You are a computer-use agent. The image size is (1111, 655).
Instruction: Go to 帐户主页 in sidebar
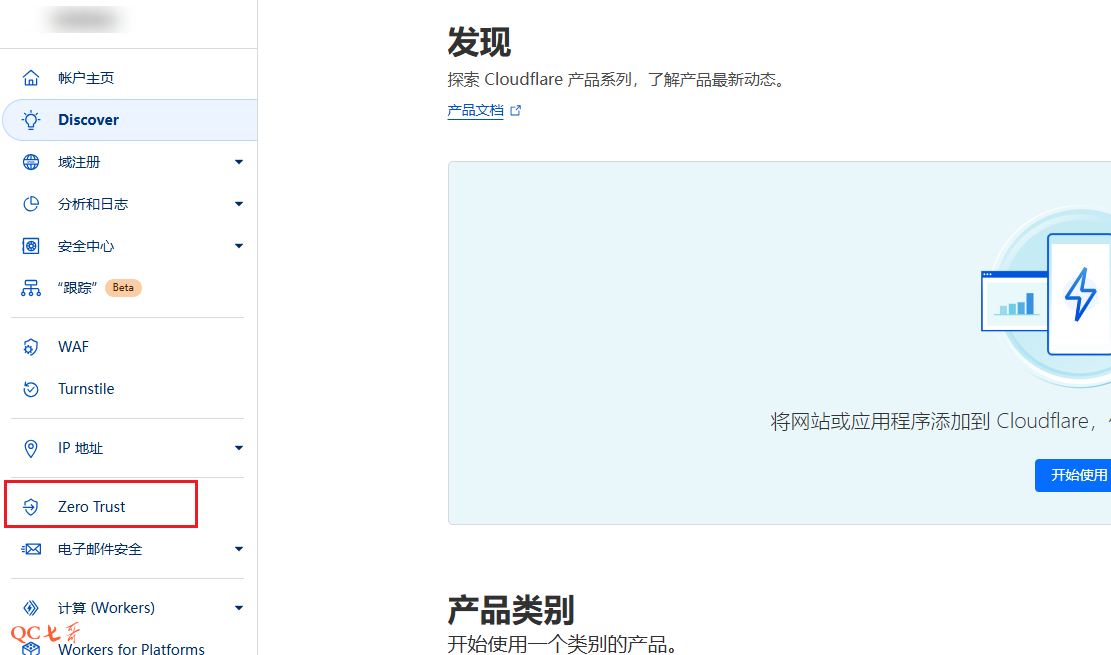(x=86, y=78)
